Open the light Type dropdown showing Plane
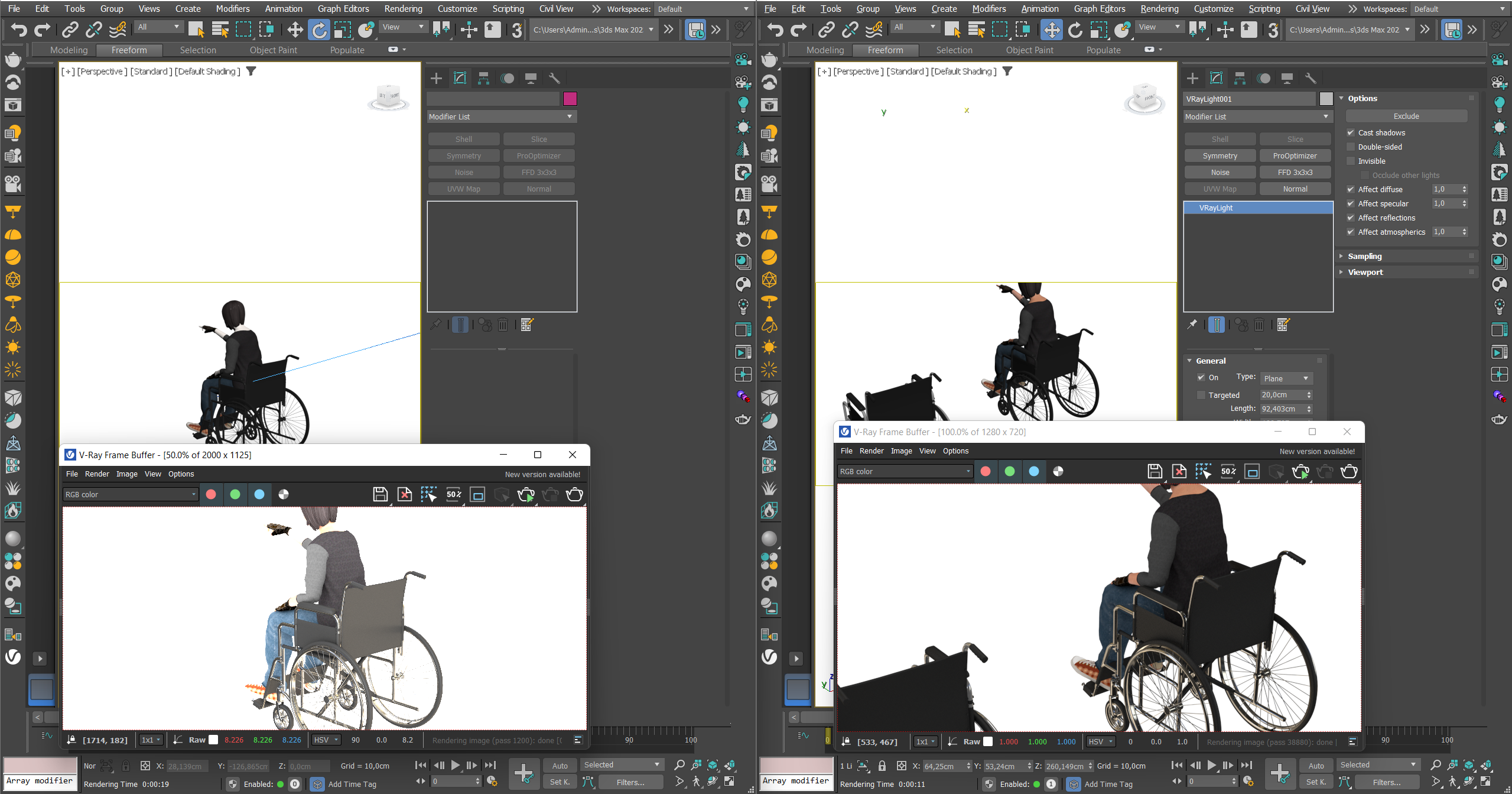Image resolution: width=1512 pixels, height=794 pixels. tap(1286, 378)
